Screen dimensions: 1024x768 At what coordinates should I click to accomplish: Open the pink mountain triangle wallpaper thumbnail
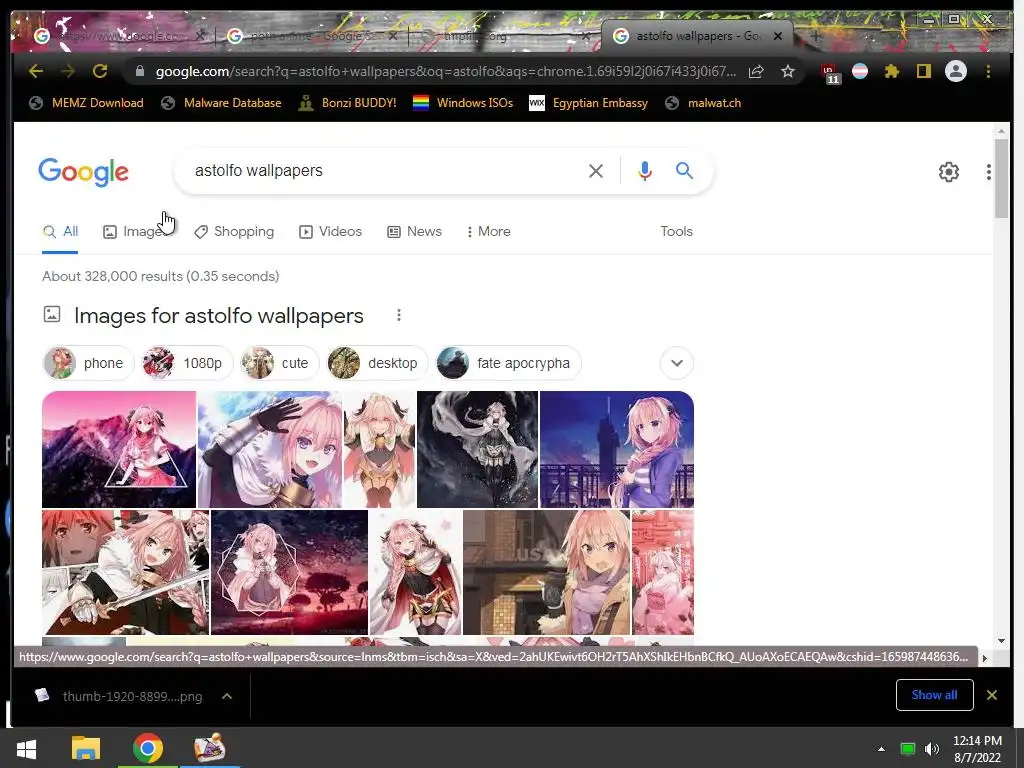(x=119, y=449)
